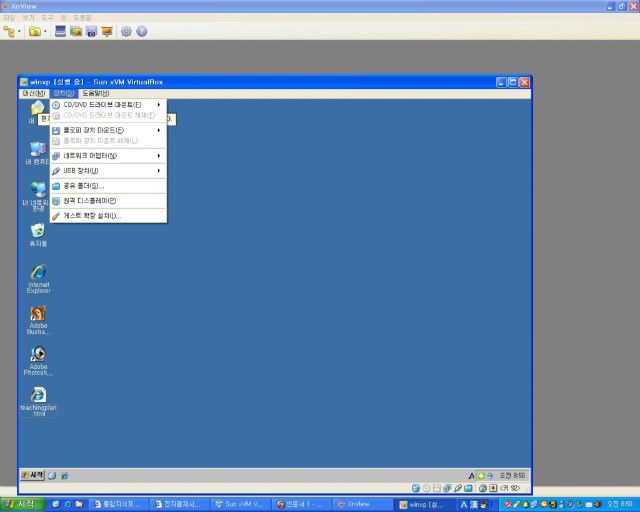Open the VirtualBox 도움말(H) menu

point(96,93)
